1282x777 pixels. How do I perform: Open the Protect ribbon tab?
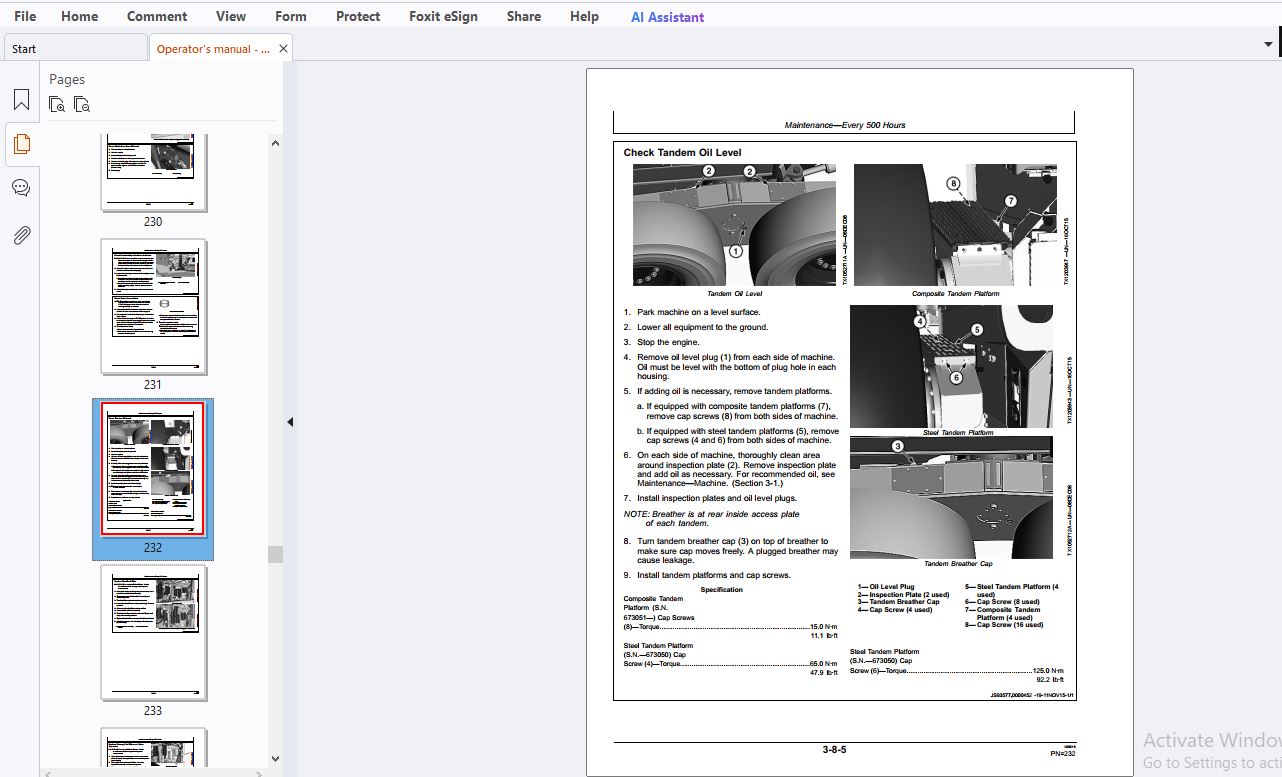pyautogui.click(x=358, y=16)
